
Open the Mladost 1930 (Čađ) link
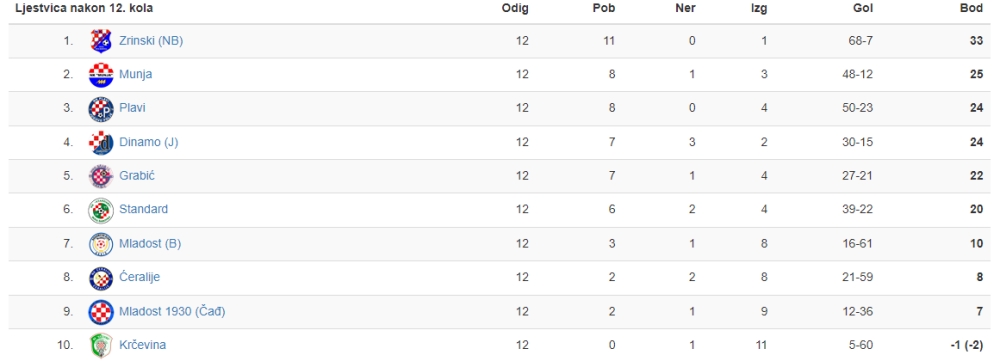[172, 311]
